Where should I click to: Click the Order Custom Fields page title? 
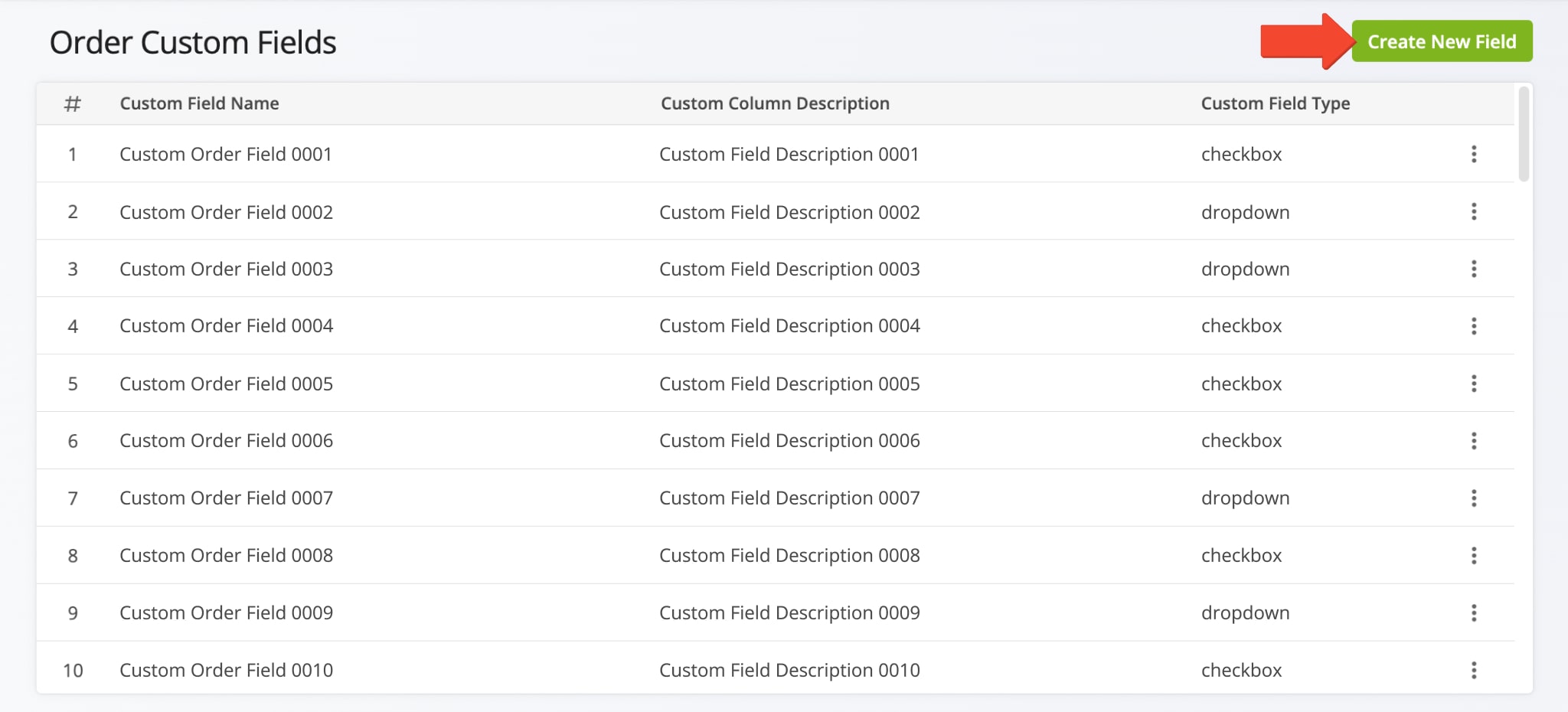193,43
